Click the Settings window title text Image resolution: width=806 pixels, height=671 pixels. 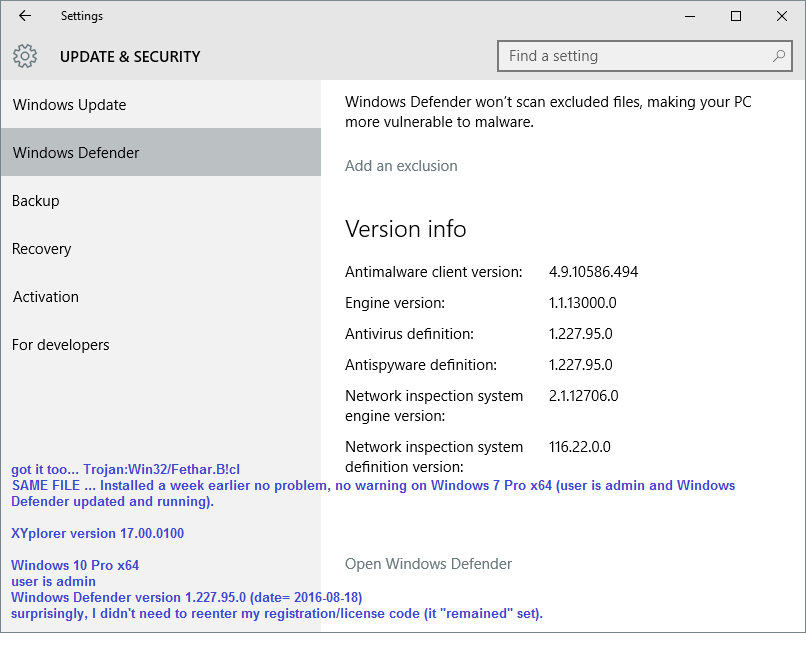82,15
